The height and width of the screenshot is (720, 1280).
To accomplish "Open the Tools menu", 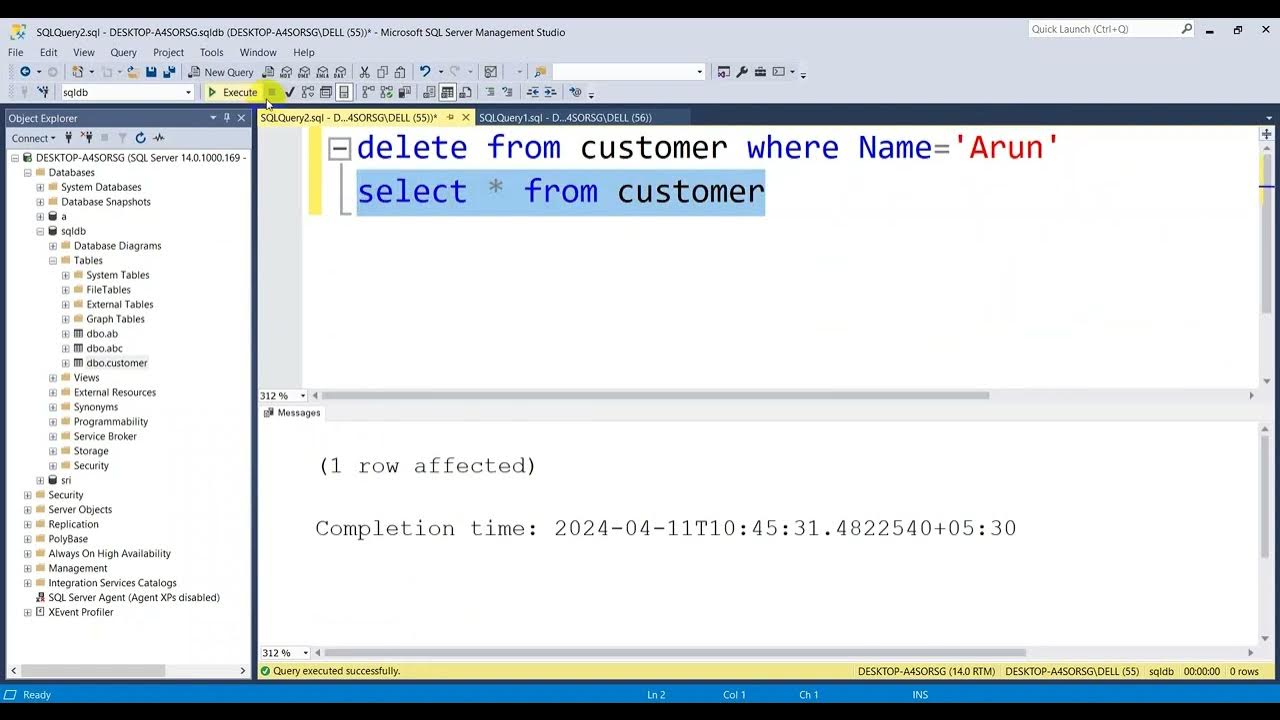I will [x=211, y=52].
